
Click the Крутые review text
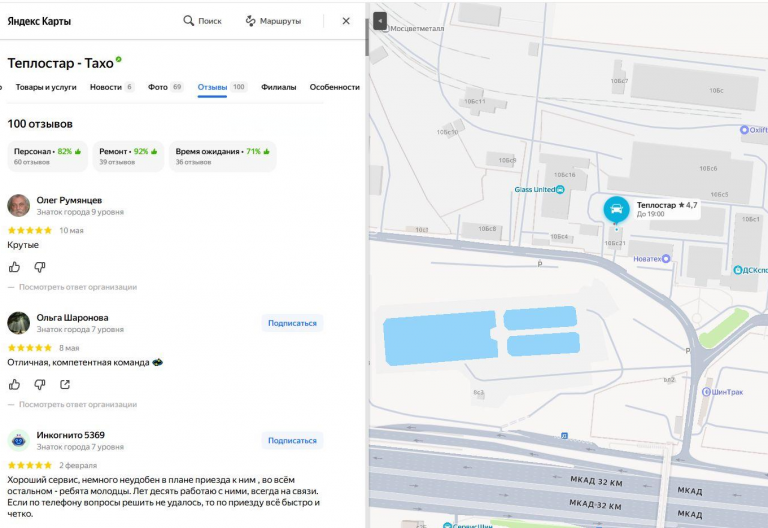click(23, 245)
